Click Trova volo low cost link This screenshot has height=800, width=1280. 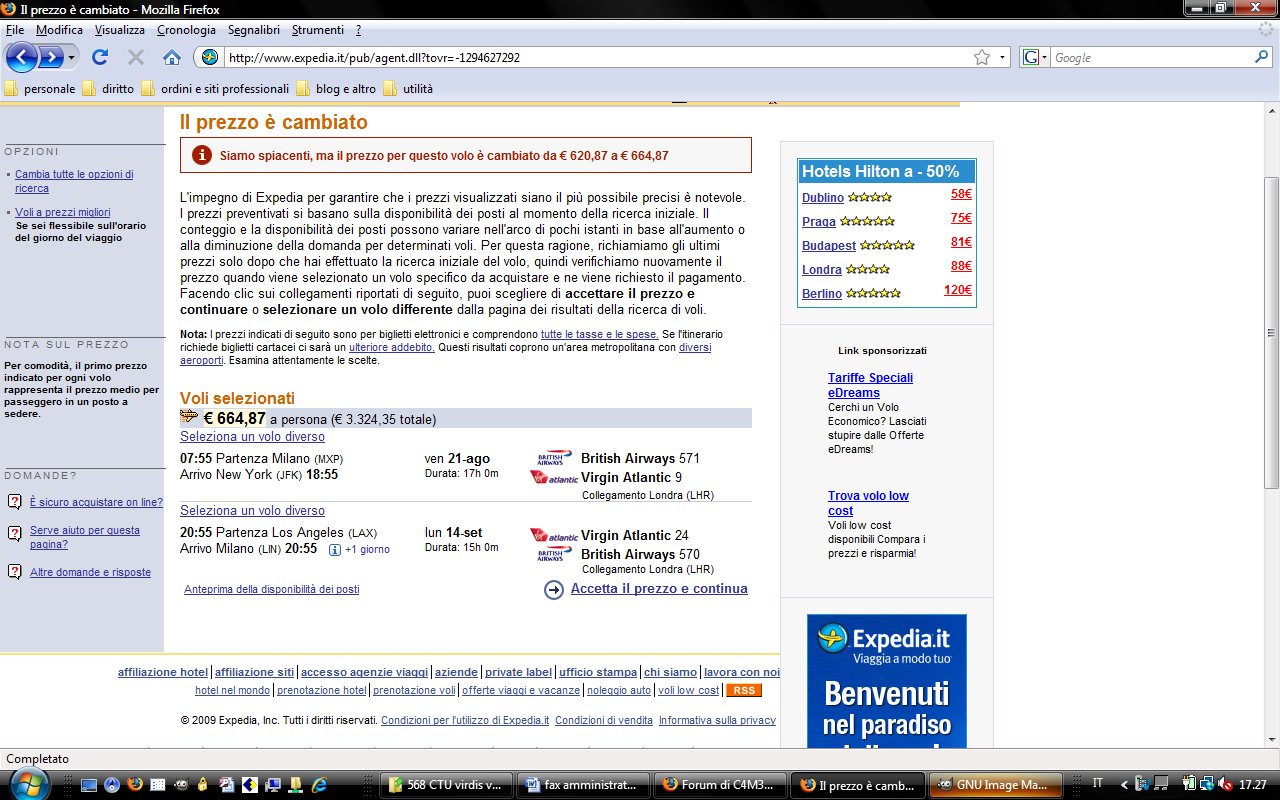click(x=868, y=503)
